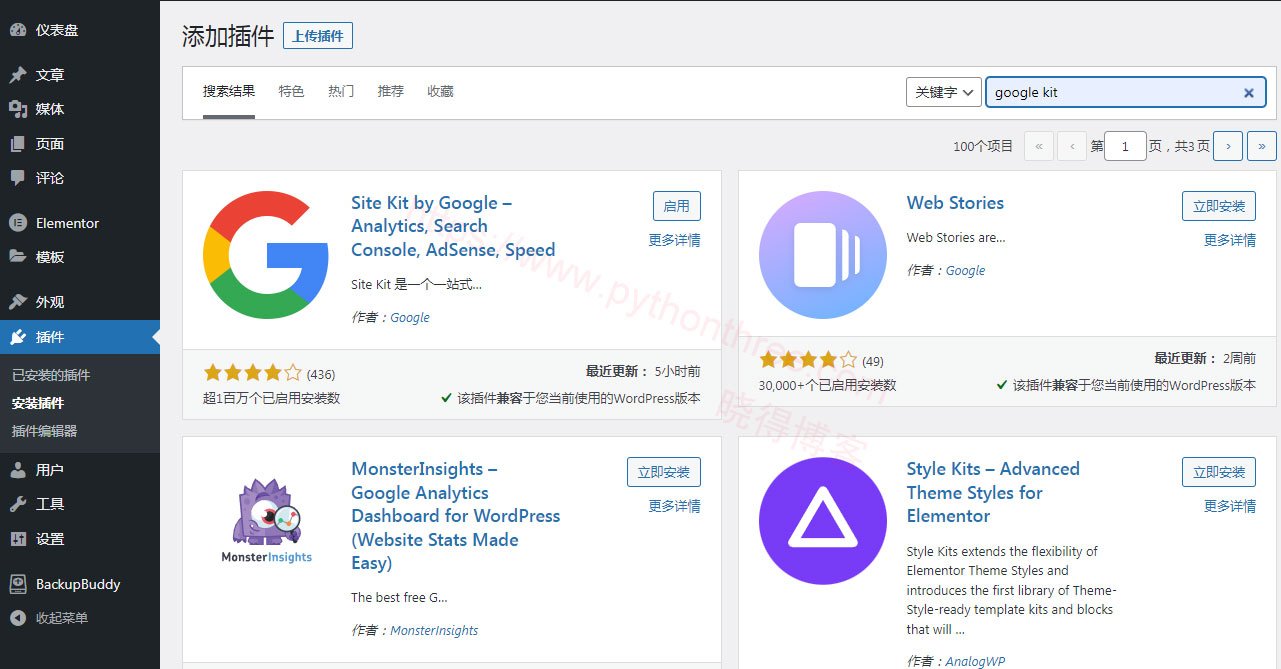Click the 评论 comment bubble icon
Image resolution: width=1281 pixels, height=669 pixels.
tap(18, 178)
